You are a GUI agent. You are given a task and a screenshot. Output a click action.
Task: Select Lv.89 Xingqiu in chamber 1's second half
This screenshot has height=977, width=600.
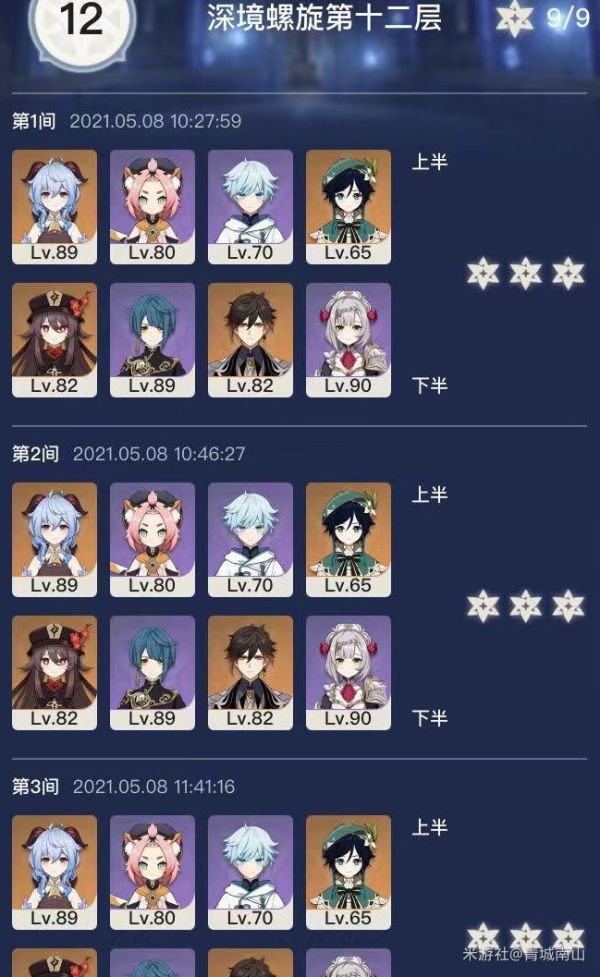[152, 340]
